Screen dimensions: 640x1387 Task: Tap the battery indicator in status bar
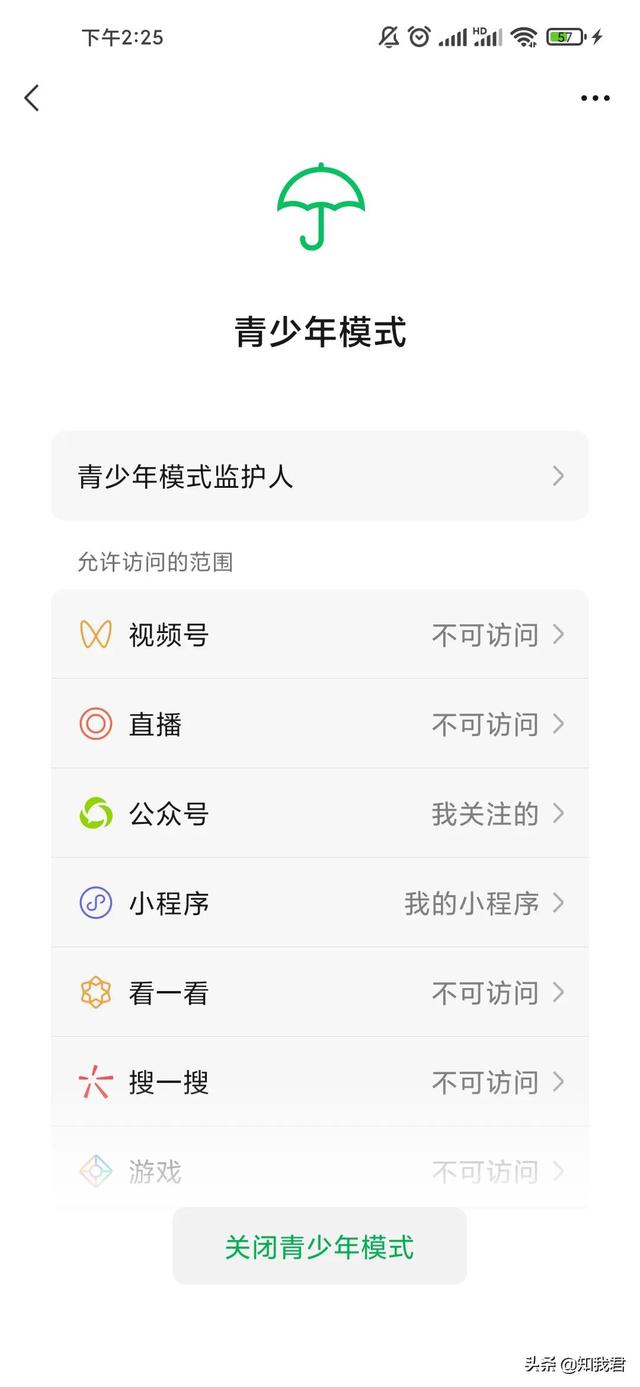566,37
